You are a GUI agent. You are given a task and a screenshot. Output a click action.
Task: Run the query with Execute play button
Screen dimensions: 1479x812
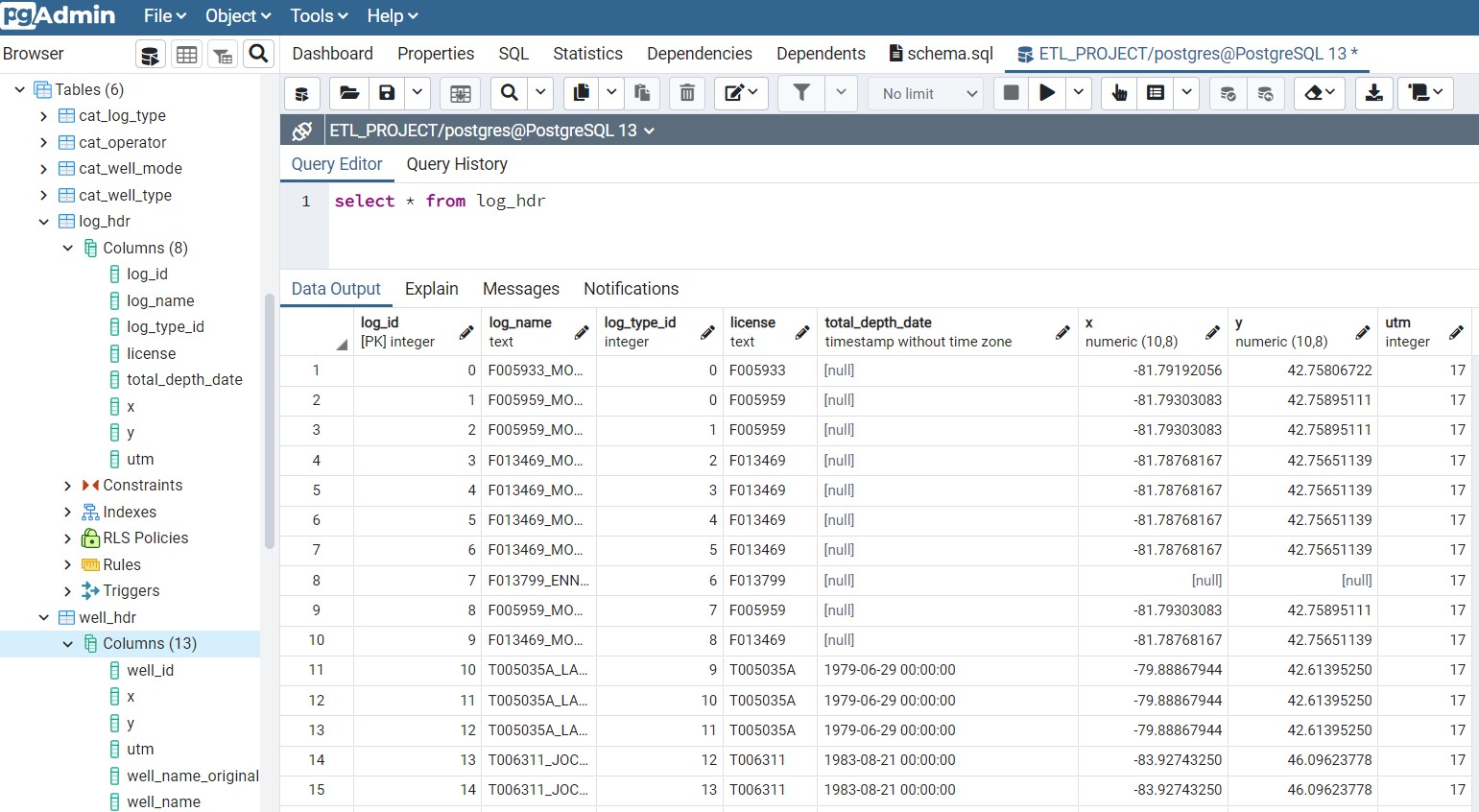(x=1047, y=93)
